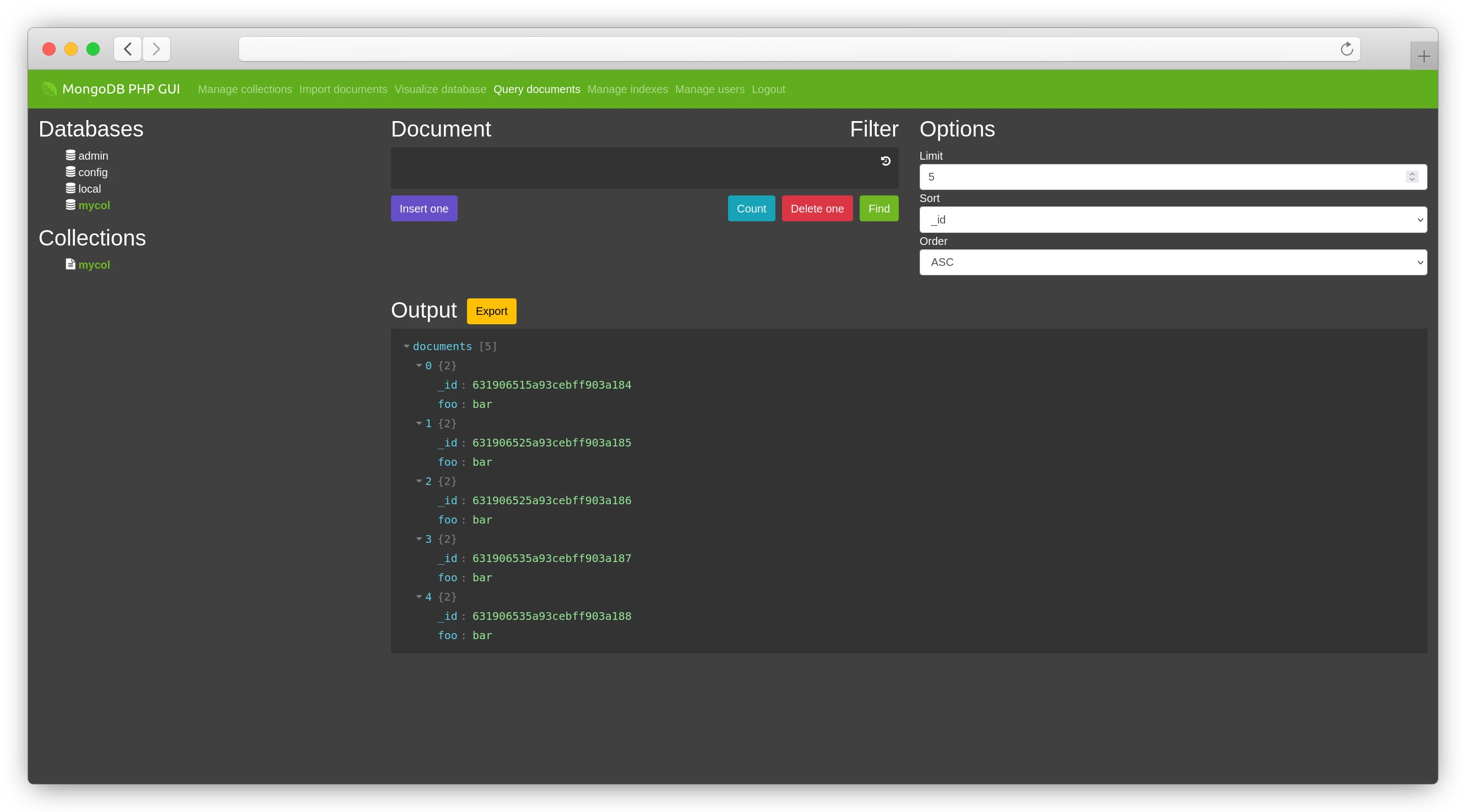Screen dimensions: 1466x812
Task: Open Visualize database from the navigation
Action: click(x=440, y=89)
